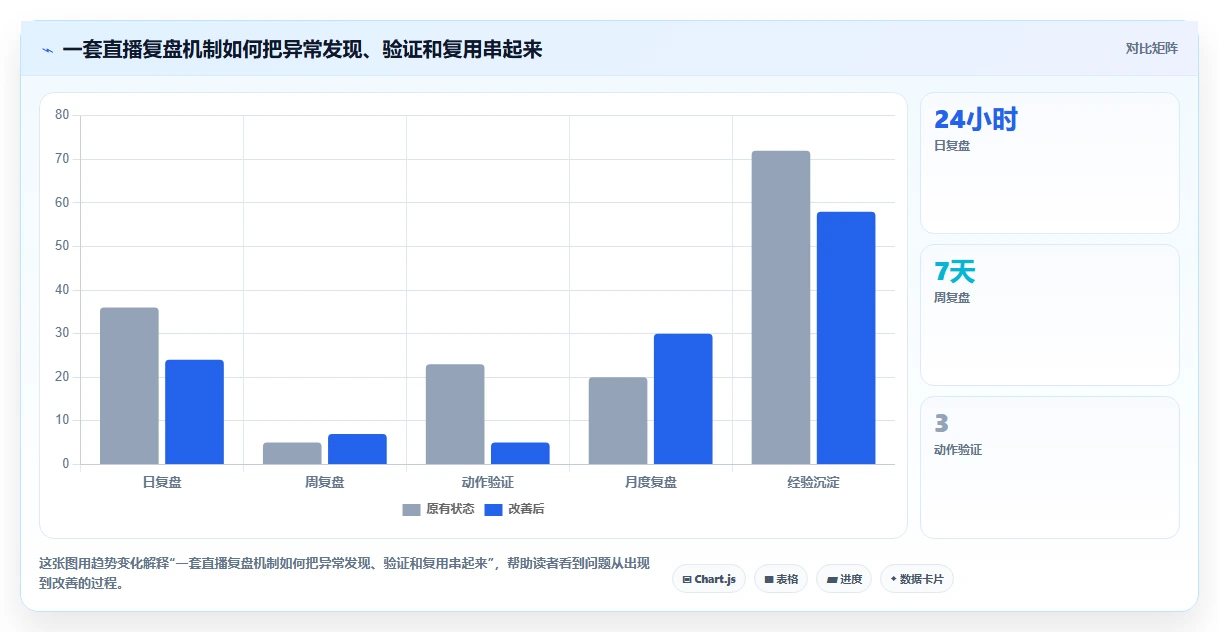The height and width of the screenshot is (632, 1219).
Task: Click the gray 经验沉淀 bar
Action: pyautogui.click(x=781, y=307)
